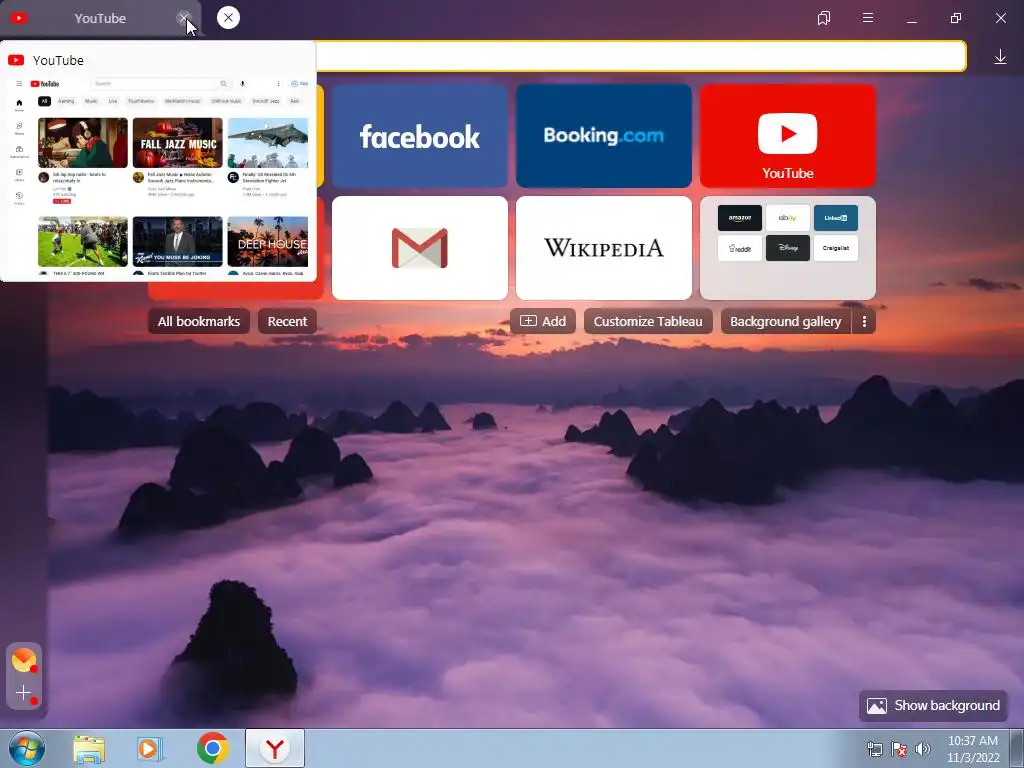Click in the address and search bar
The height and width of the screenshot is (768, 1024).
click(640, 56)
